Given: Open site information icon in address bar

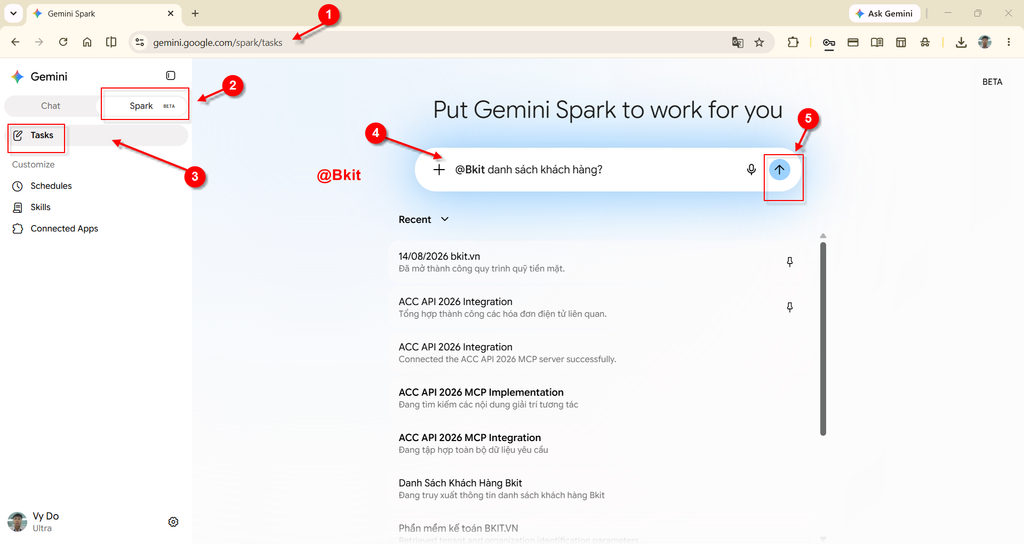Looking at the screenshot, I should click(139, 42).
